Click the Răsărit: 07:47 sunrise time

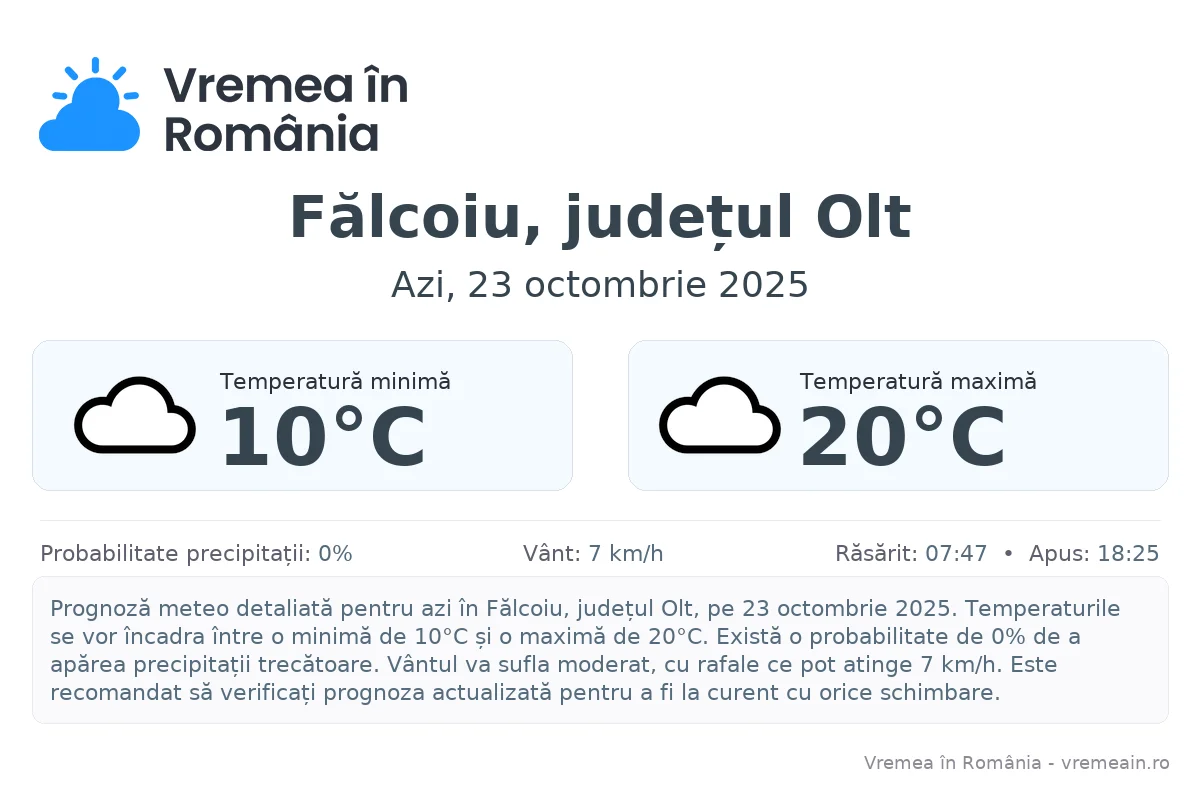click(x=911, y=554)
